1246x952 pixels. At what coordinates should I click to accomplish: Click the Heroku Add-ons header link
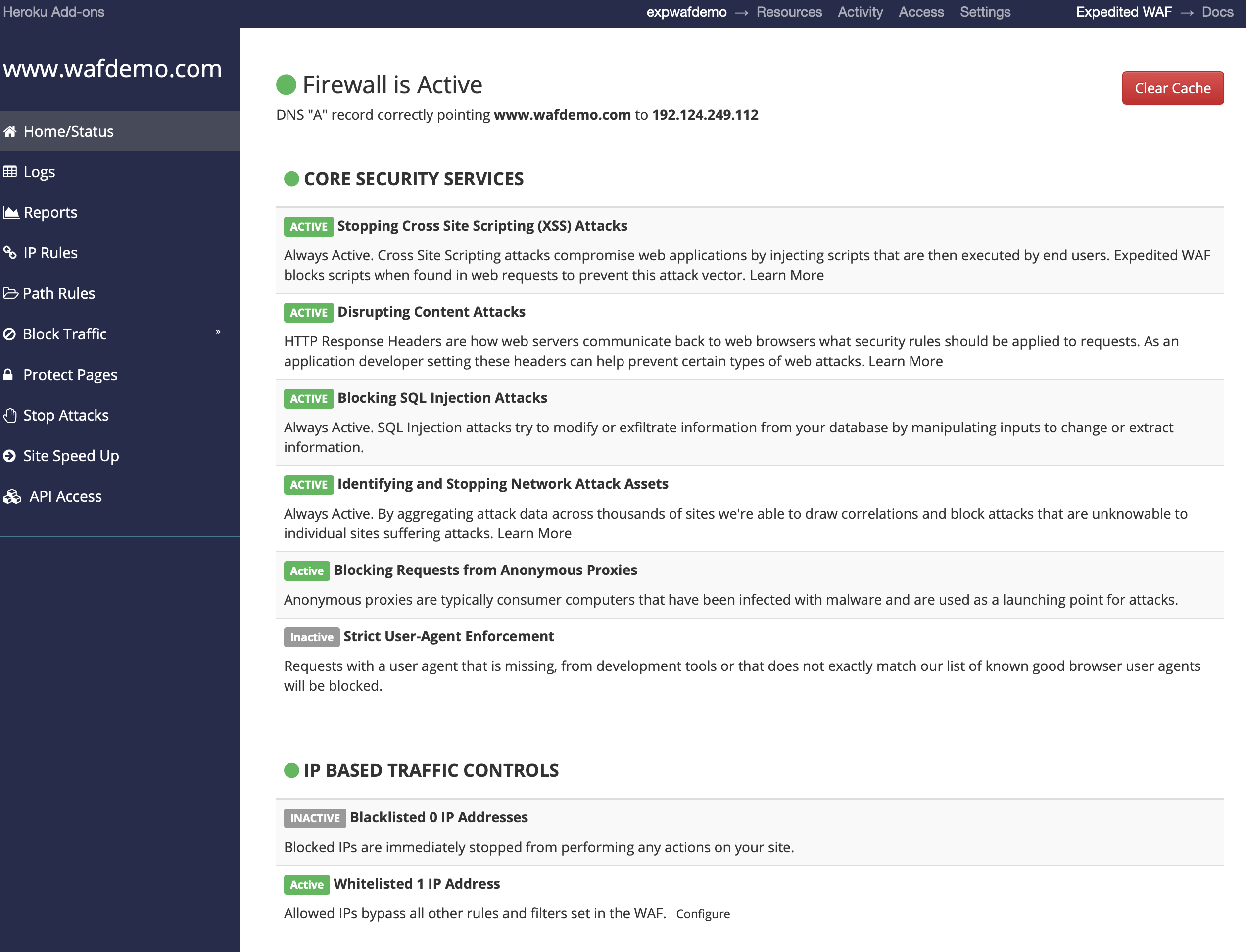54,12
